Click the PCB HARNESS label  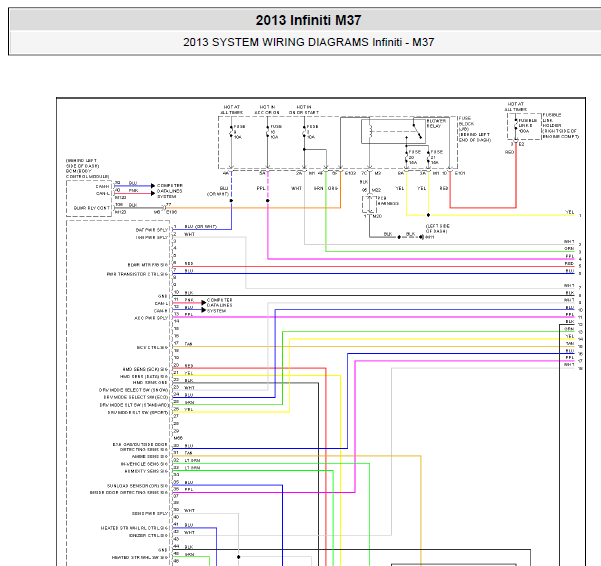(388, 201)
